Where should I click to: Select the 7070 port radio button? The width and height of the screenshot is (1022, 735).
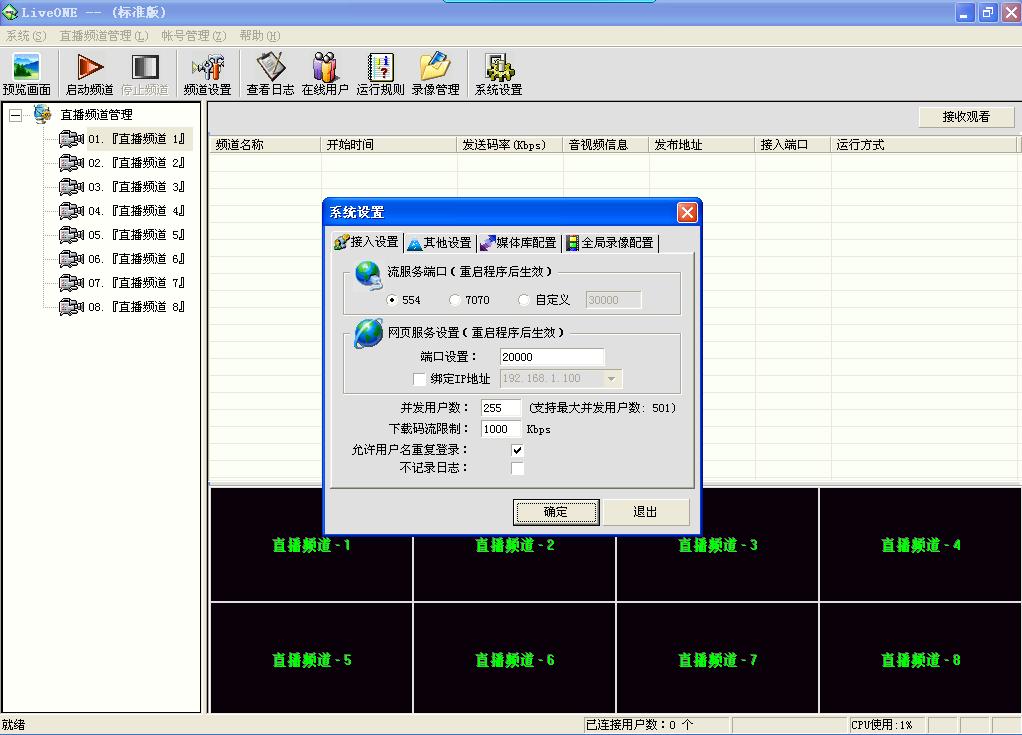455,300
